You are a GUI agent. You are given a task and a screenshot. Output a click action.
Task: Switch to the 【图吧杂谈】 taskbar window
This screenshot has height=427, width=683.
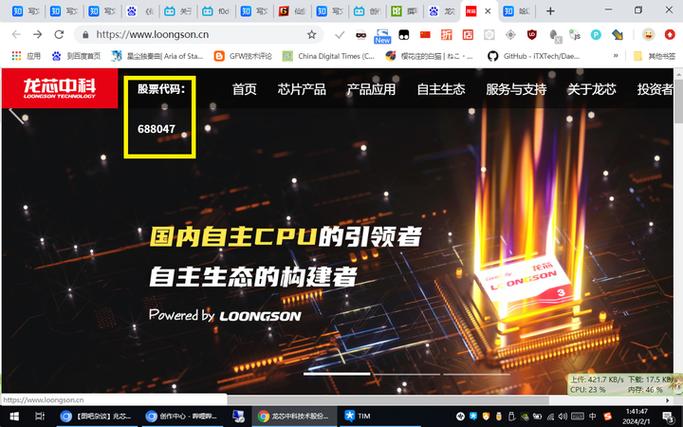tap(97, 417)
